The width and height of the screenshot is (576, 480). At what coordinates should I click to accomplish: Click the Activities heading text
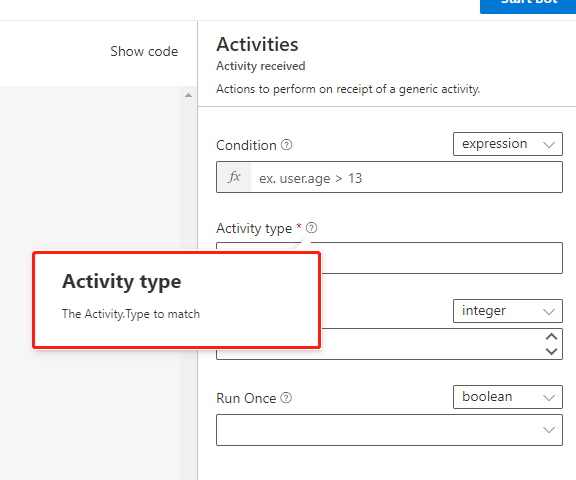257,44
